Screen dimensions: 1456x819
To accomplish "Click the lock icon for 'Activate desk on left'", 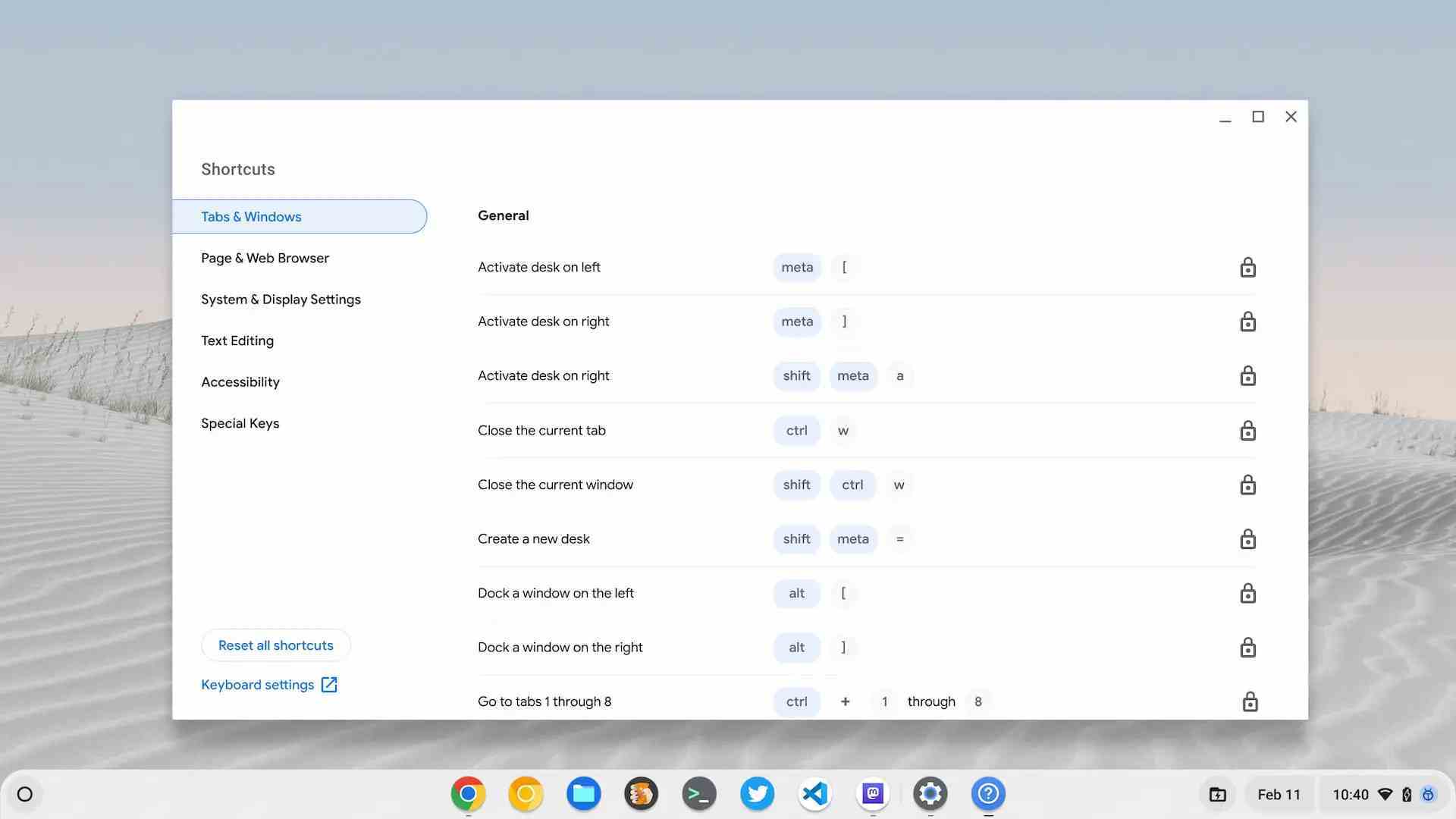I will click(x=1247, y=267).
